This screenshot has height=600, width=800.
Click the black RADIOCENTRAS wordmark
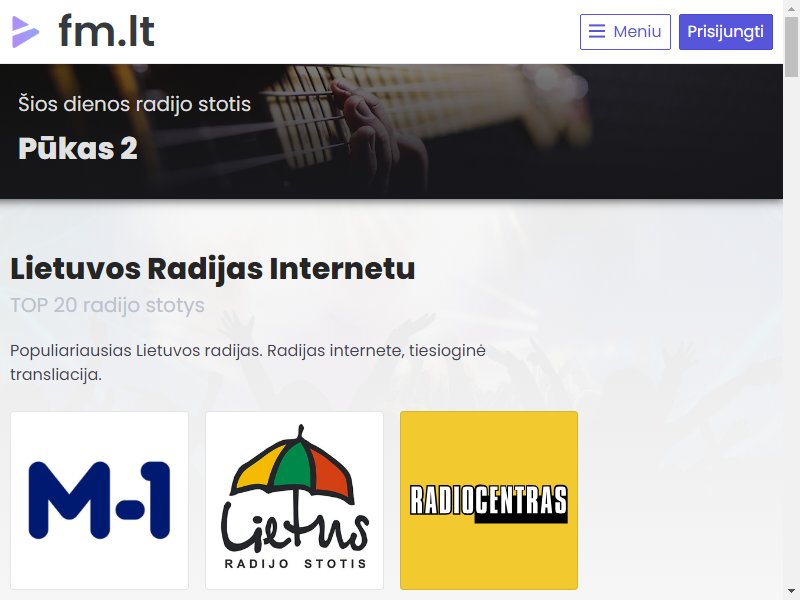(489, 503)
